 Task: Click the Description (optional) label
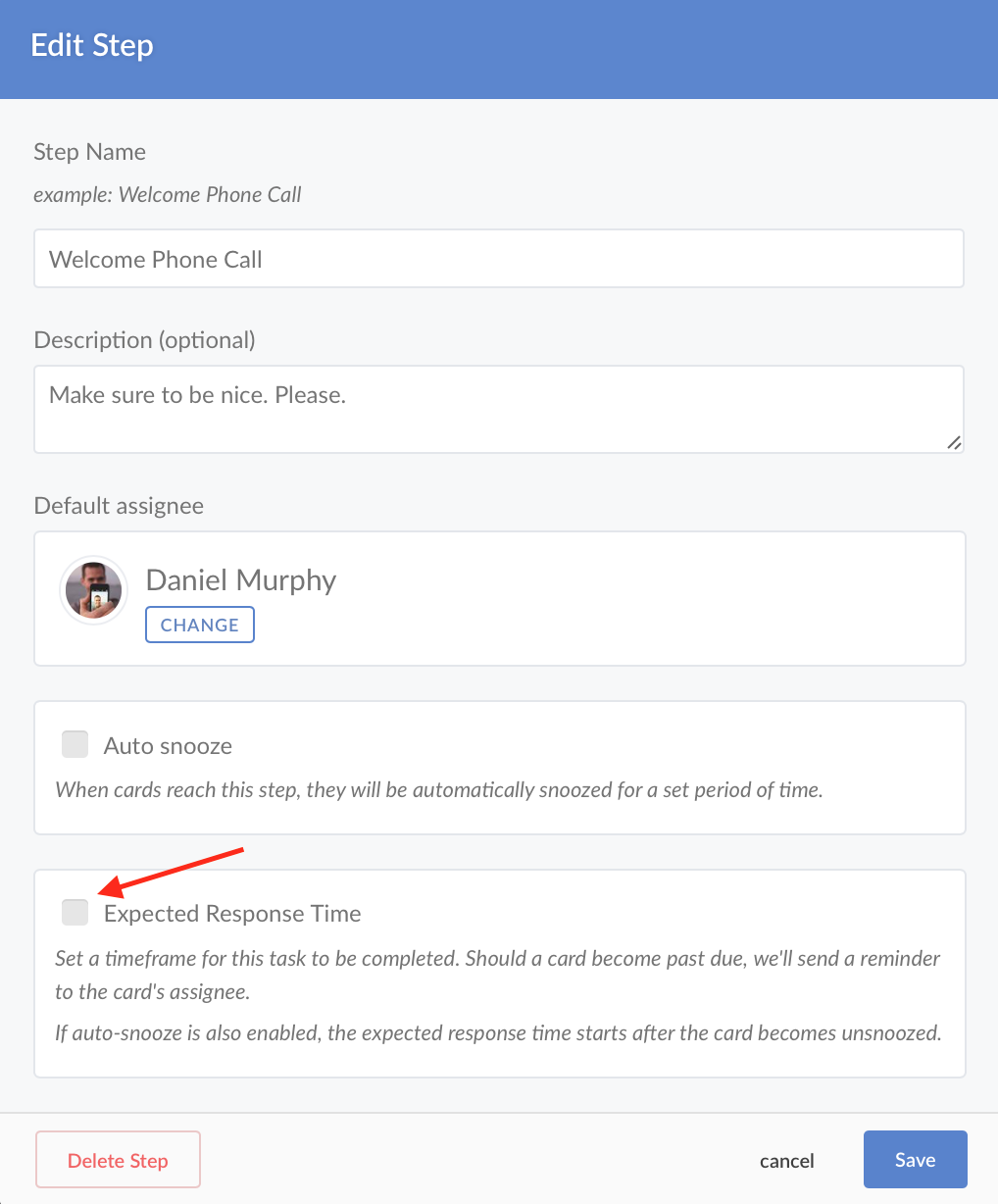(x=144, y=340)
